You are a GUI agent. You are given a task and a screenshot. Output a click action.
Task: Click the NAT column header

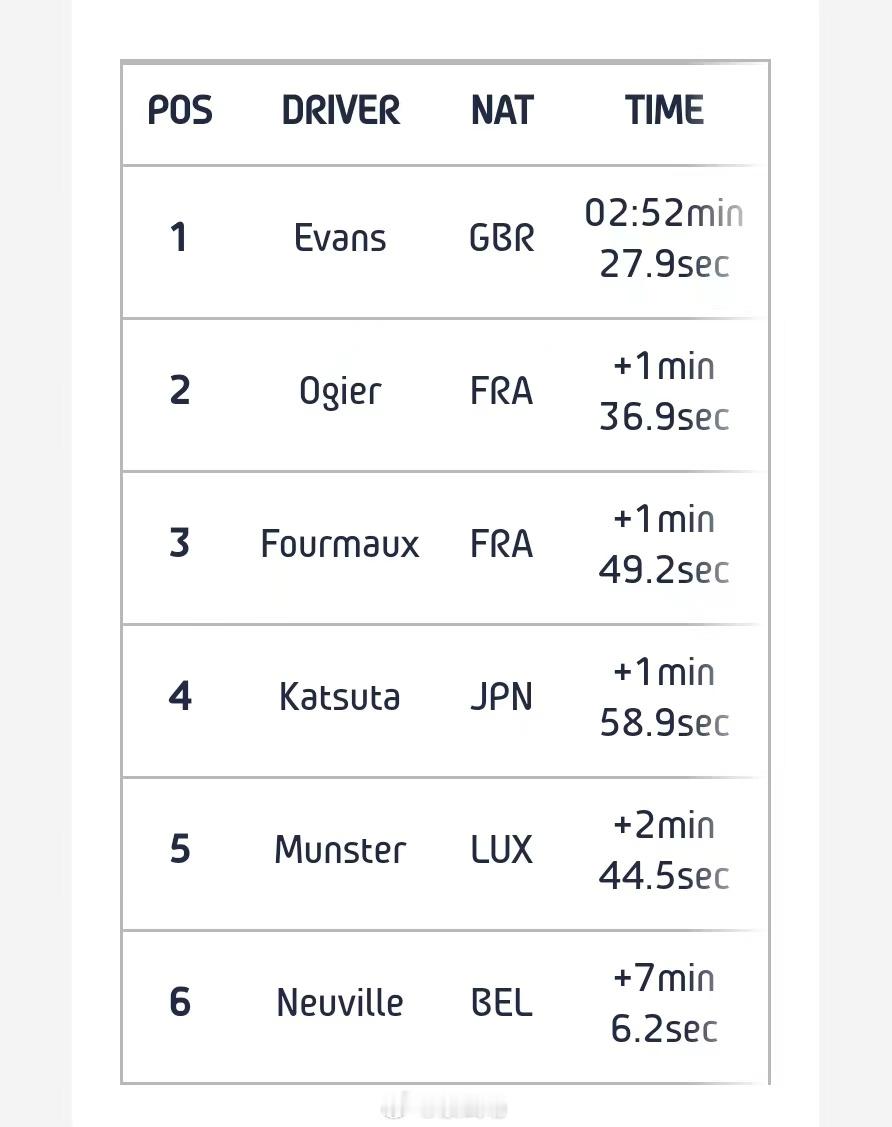click(502, 111)
